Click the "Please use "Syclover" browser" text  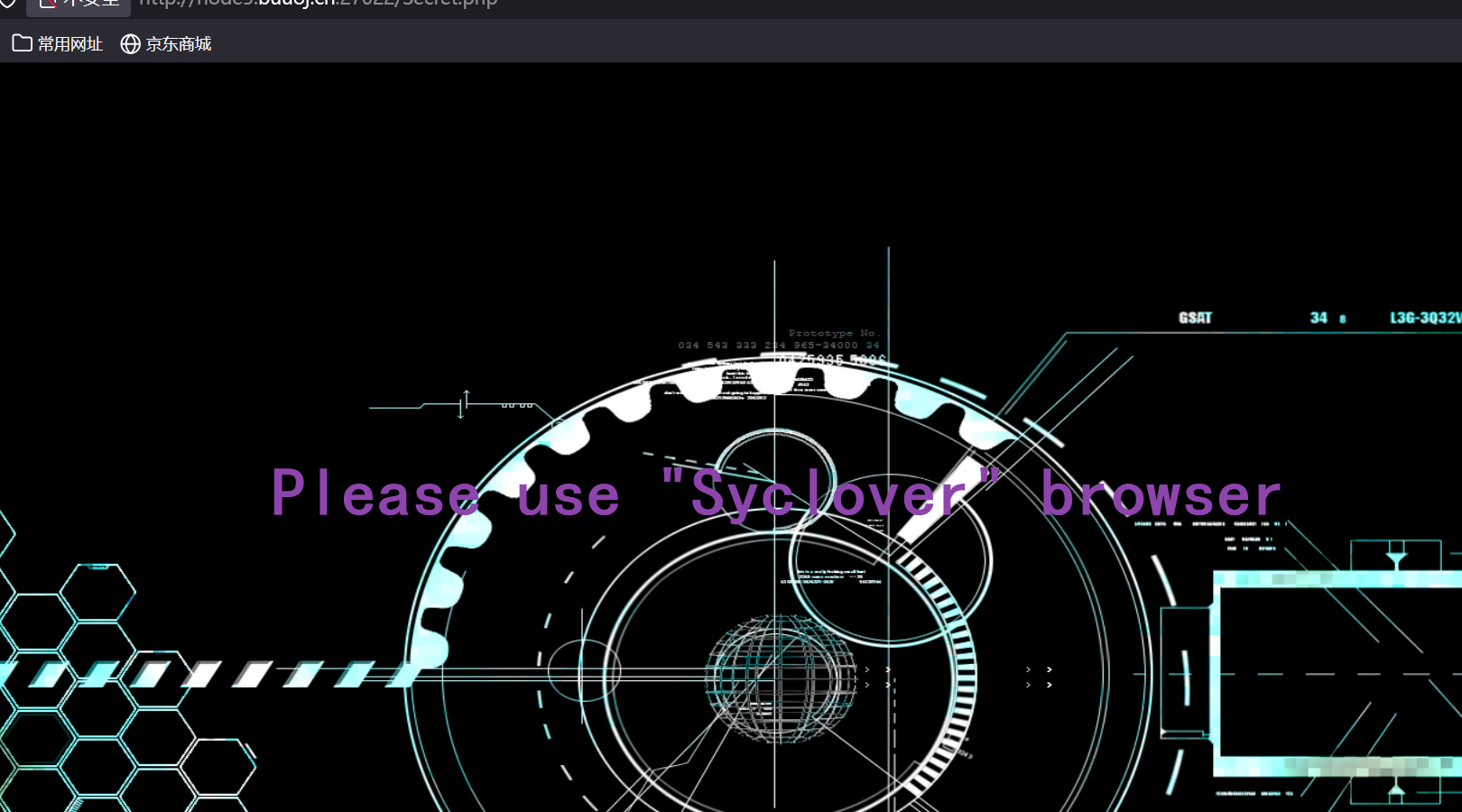point(776,494)
